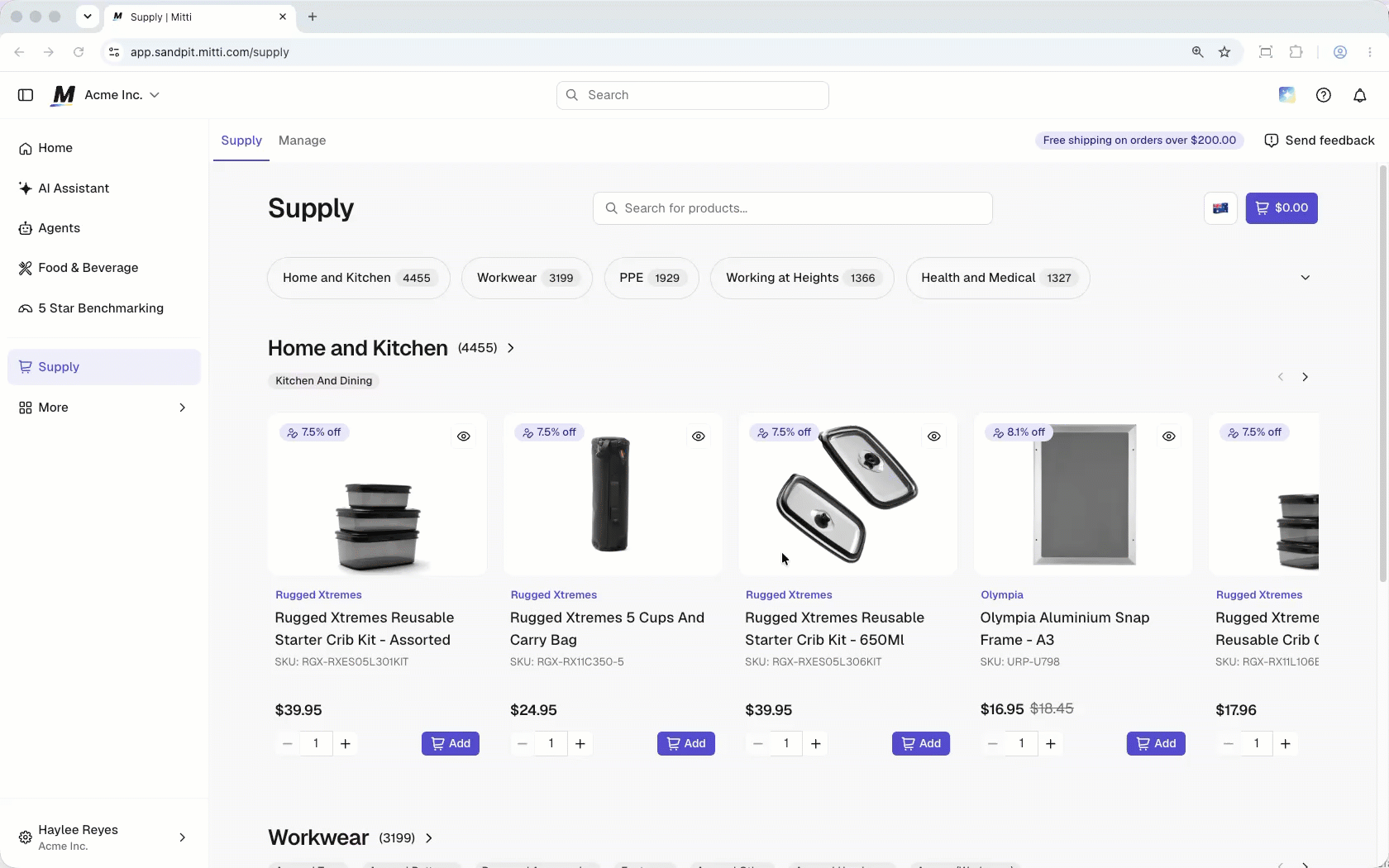Select Supply in the sidebar
Screen dimensions: 1389x868
click(x=104, y=367)
